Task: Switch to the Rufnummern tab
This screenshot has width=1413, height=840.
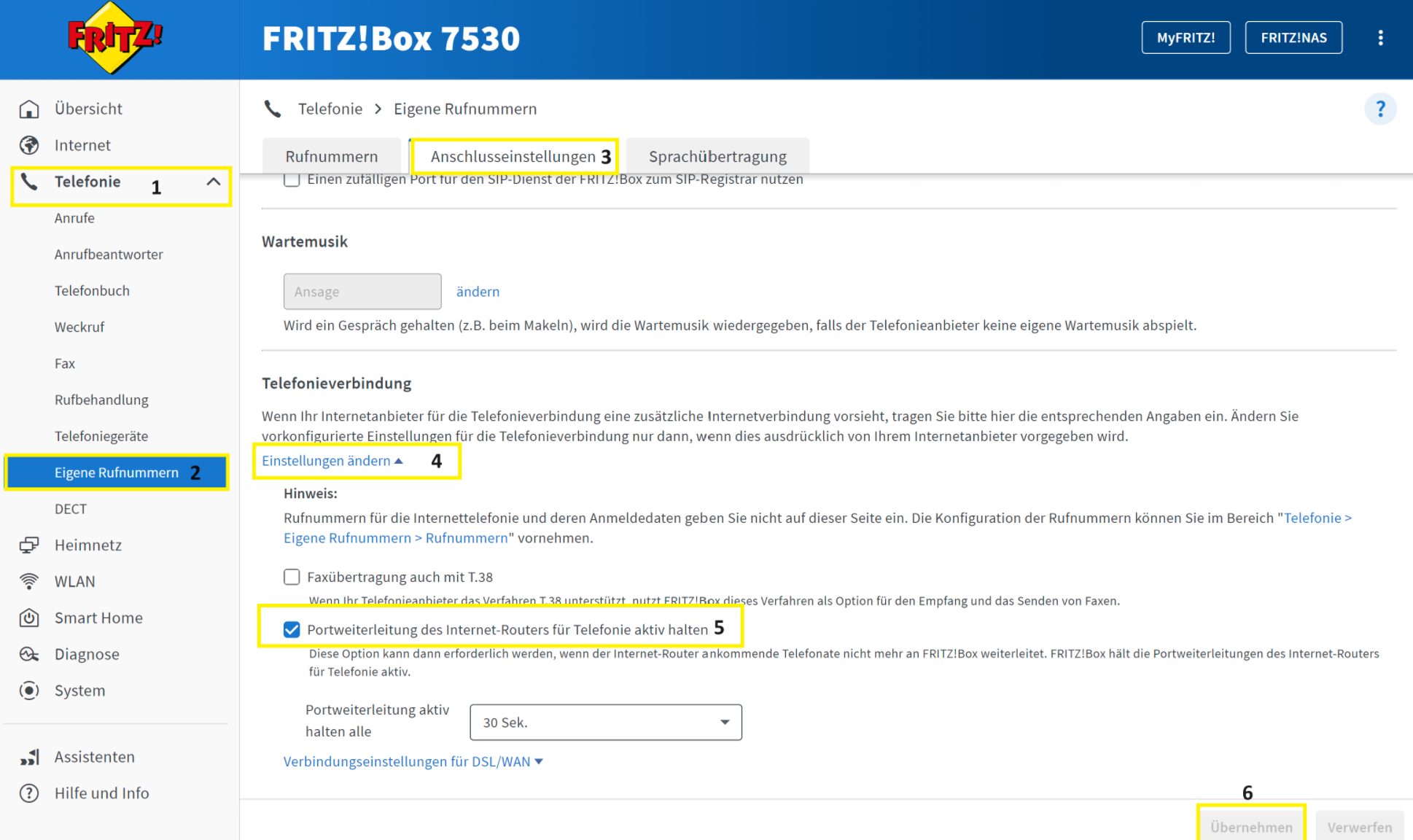Action: [x=332, y=157]
